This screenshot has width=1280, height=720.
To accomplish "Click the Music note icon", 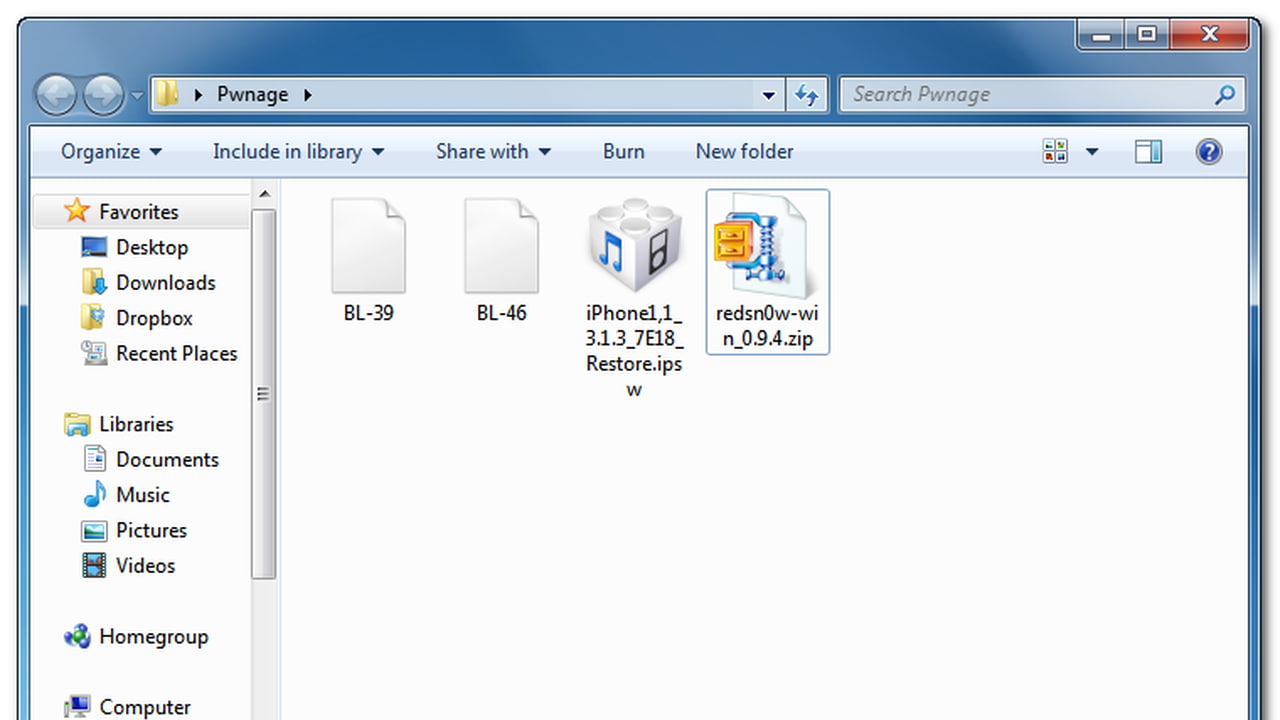I will (x=95, y=494).
